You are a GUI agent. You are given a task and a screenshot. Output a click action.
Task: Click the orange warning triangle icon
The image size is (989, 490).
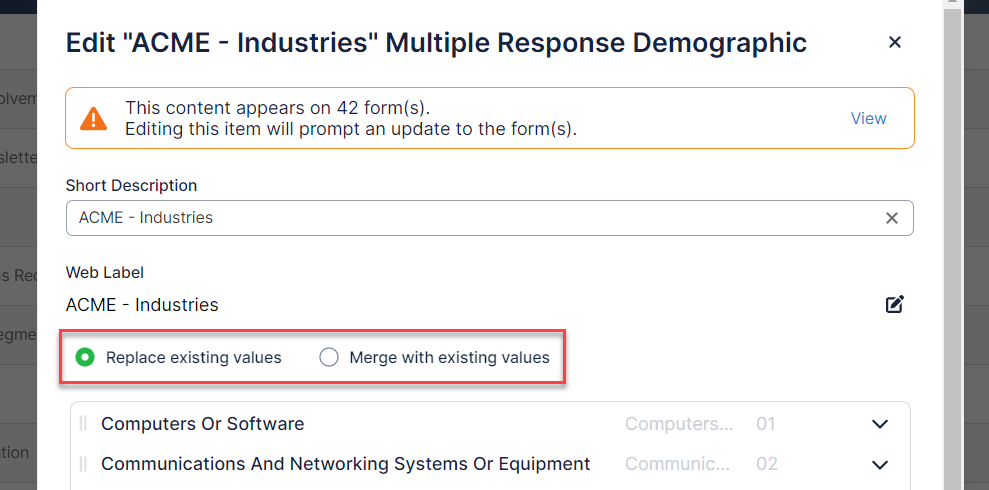coord(94,119)
